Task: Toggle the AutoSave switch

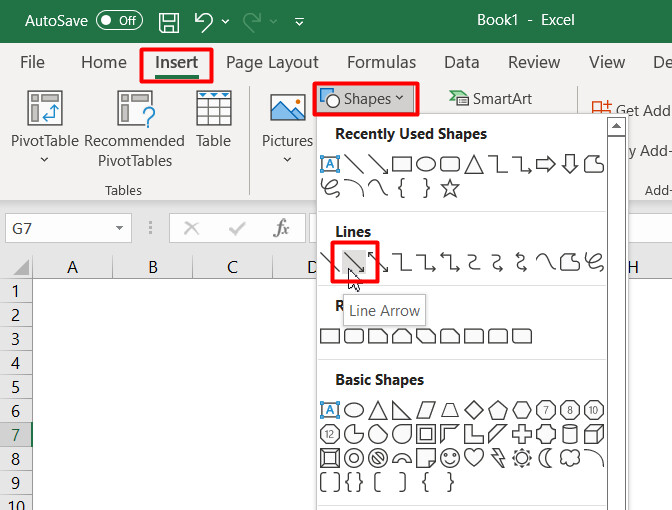Action: [119, 21]
